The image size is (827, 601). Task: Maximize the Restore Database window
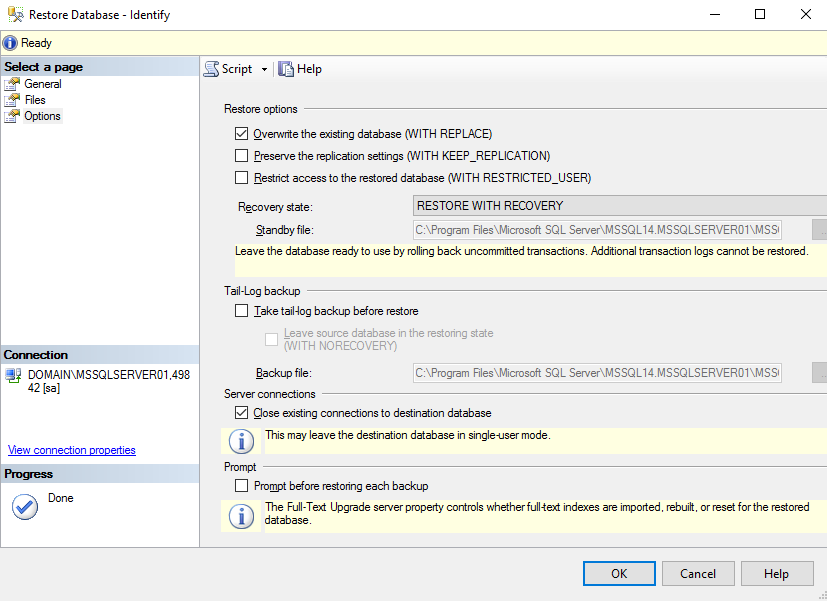coord(760,14)
